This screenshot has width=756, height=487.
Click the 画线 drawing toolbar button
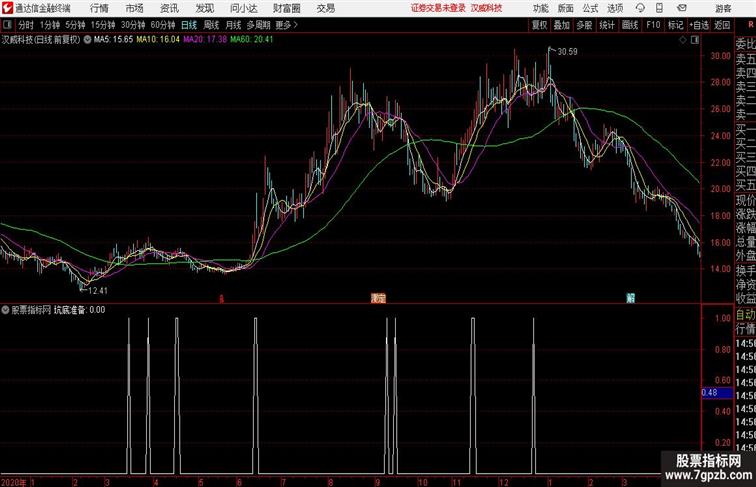tap(630, 25)
